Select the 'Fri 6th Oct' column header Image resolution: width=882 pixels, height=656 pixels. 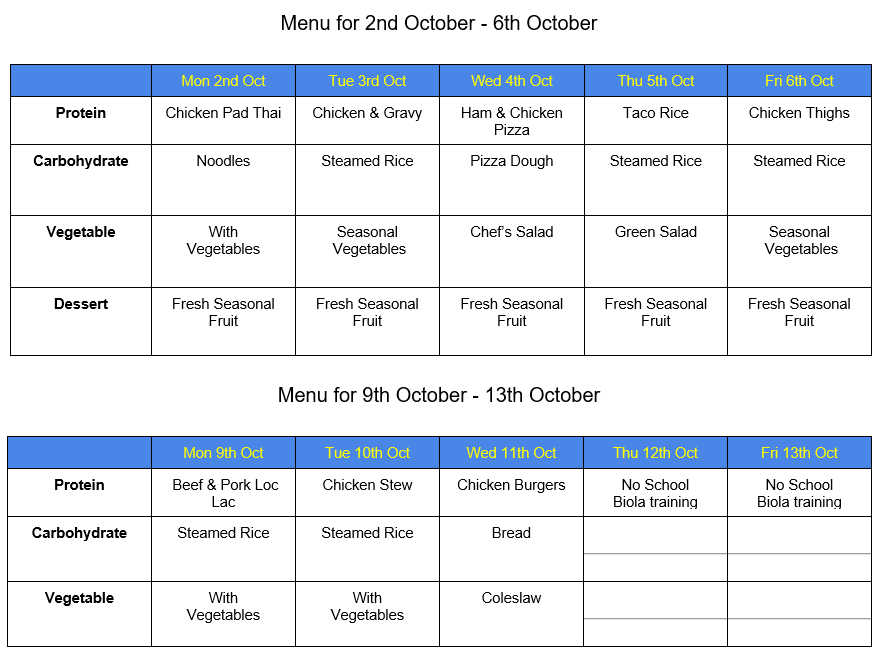click(799, 81)
